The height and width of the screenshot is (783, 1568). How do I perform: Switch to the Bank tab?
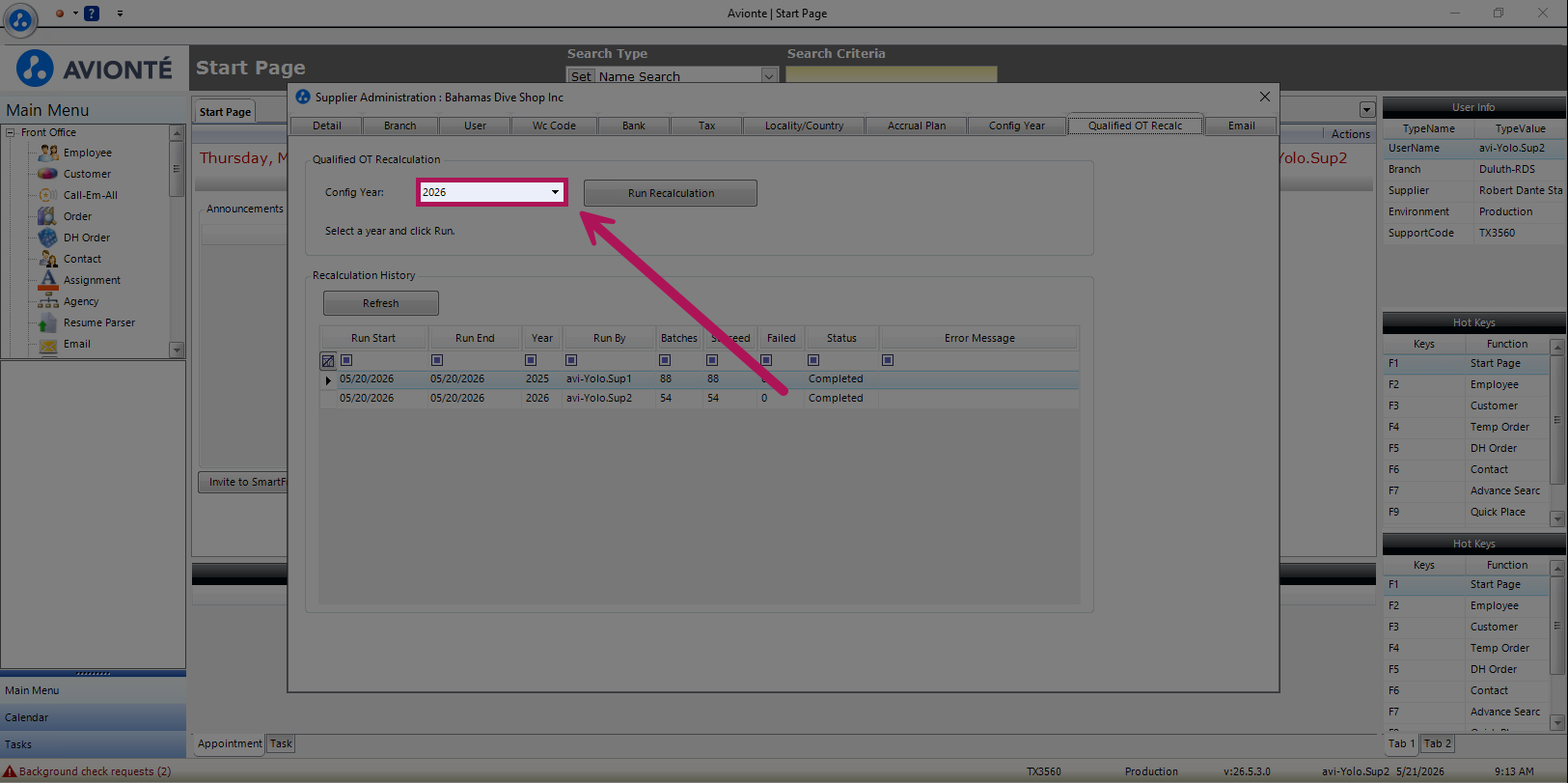[634, 126]
